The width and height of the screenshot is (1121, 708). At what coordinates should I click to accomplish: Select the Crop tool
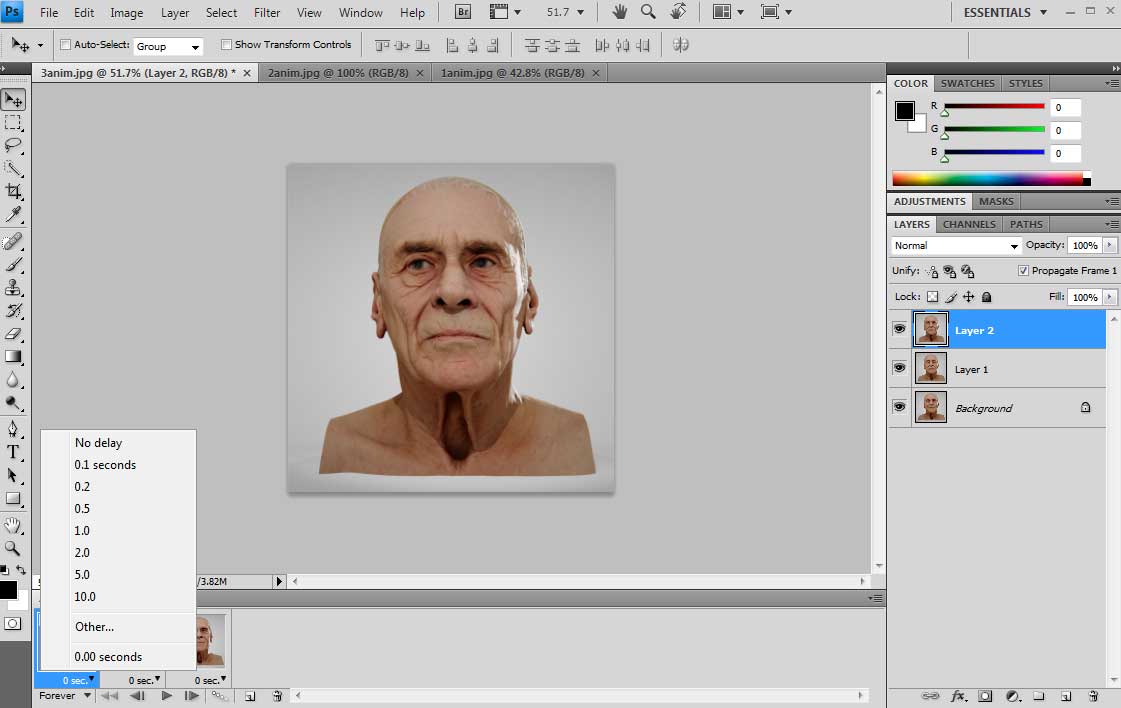click(x=13, y=190)
